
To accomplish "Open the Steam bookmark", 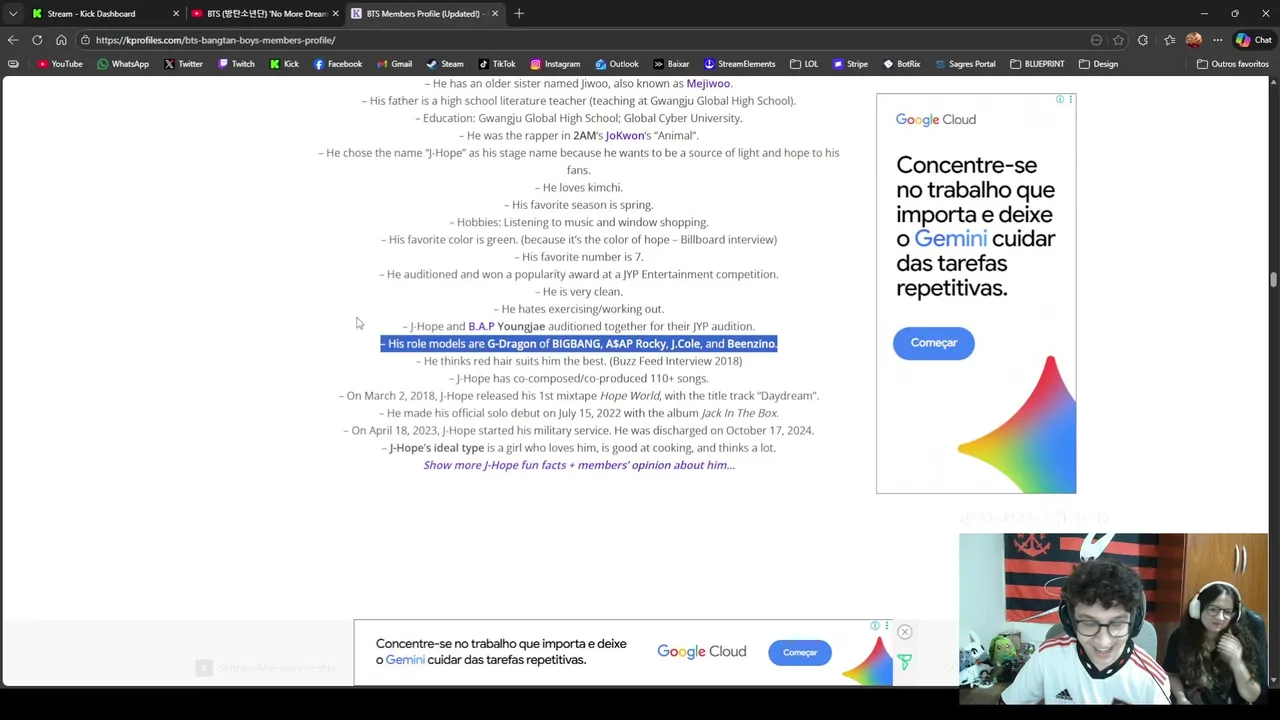I will (x=444, y=64).
